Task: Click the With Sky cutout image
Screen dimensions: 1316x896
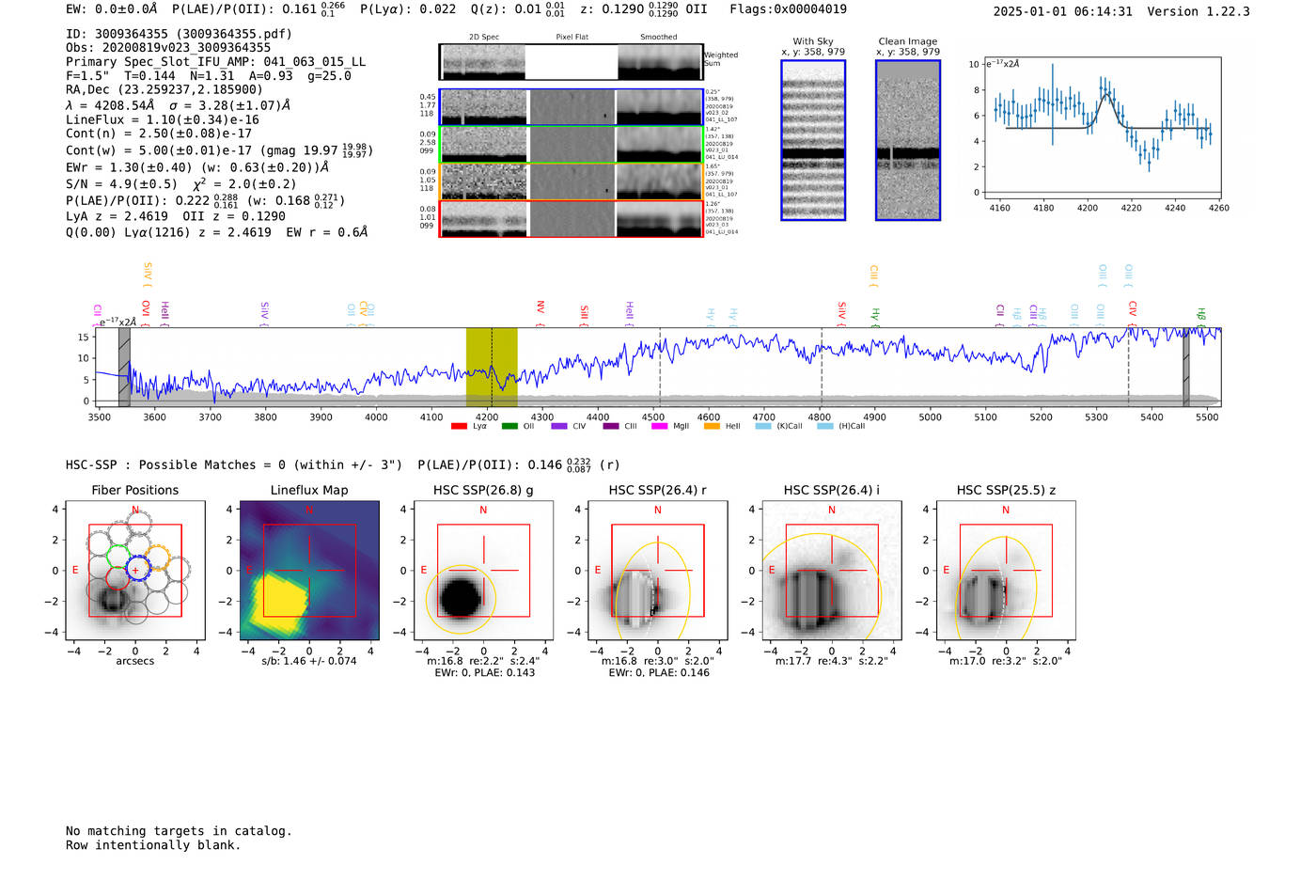Action: click(x=813, y=140)
